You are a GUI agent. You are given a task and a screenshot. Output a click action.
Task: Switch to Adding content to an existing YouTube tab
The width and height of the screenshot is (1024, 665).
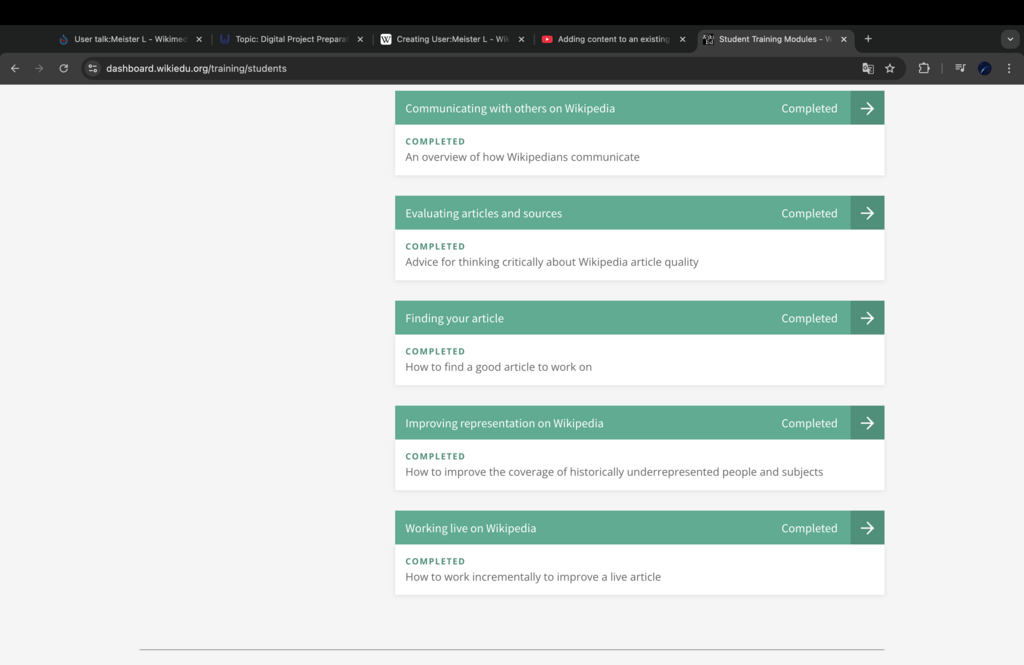614,39
